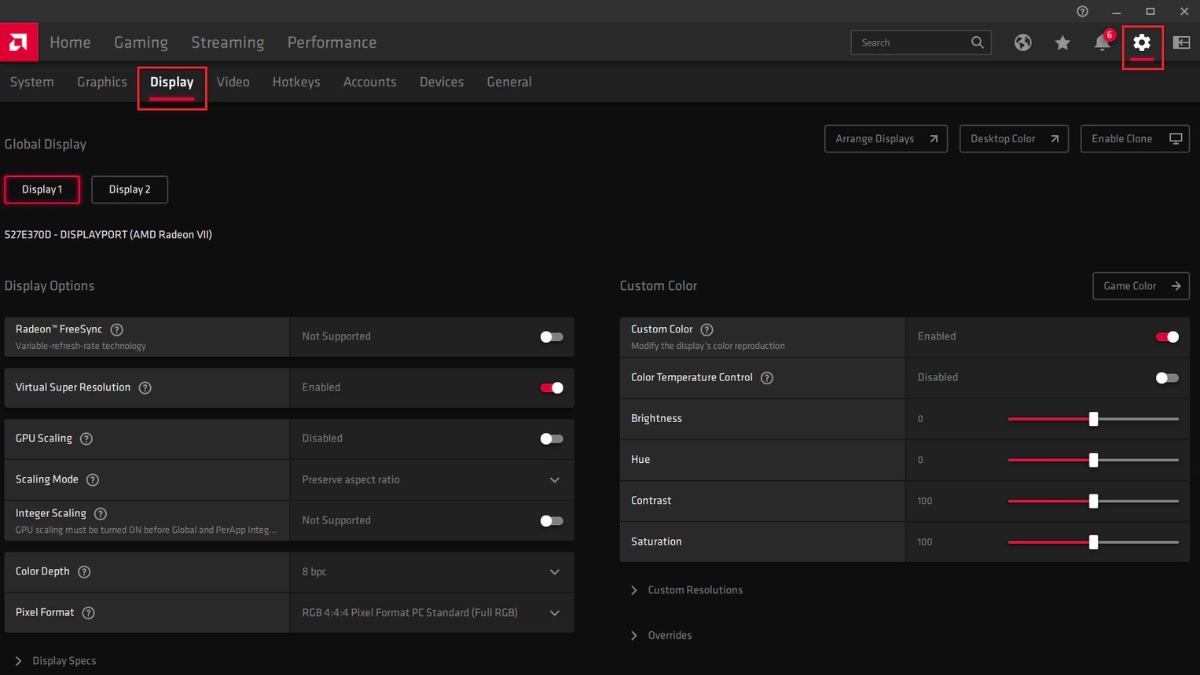Switch to the Video settings tab
The width and height of the screenshot is (1200, 675).
(233, 82)
